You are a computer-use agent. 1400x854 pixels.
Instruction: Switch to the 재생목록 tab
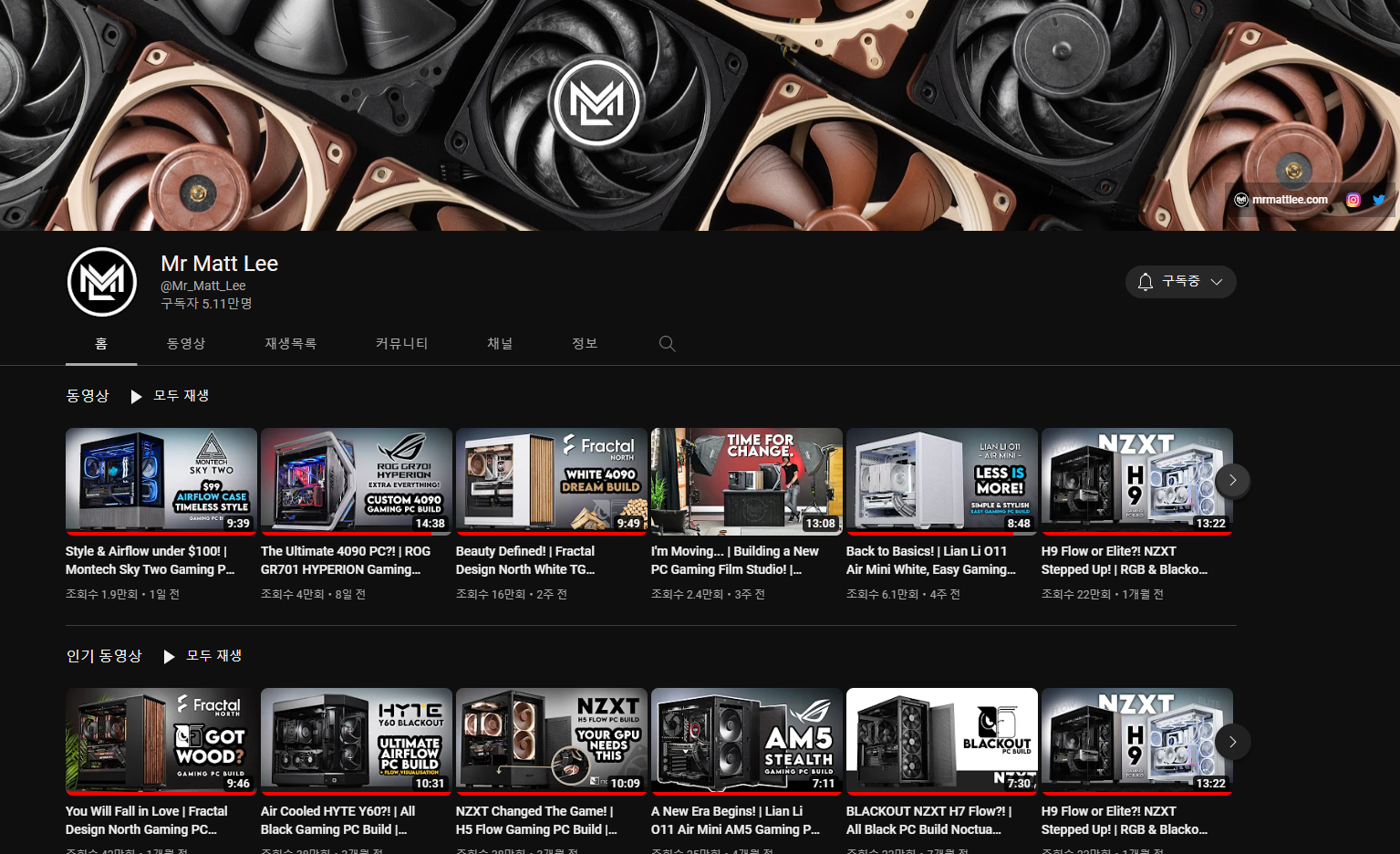pos(291,344)
